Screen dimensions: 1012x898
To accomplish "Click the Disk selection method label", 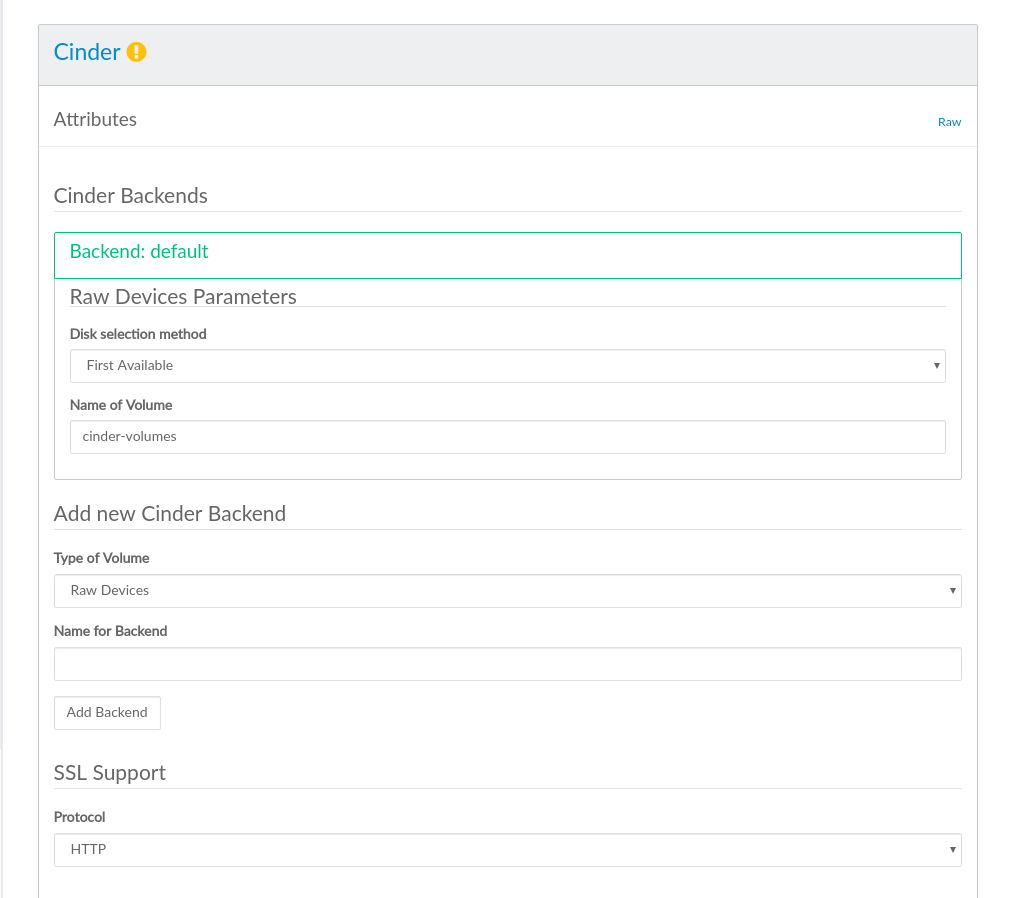I will pos(138,334).
